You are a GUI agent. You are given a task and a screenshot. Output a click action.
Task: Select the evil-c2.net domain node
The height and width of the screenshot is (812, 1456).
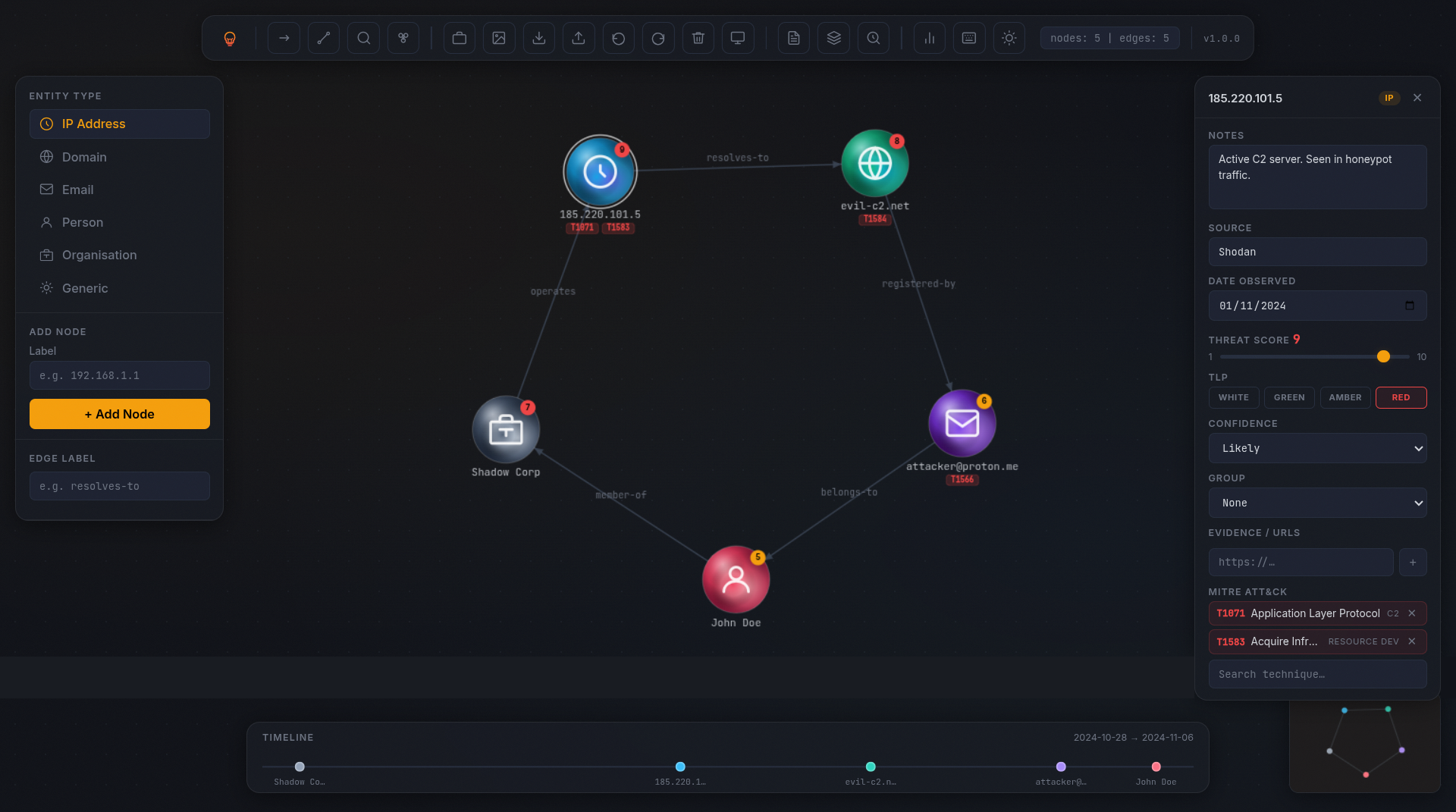coord(875,164)
